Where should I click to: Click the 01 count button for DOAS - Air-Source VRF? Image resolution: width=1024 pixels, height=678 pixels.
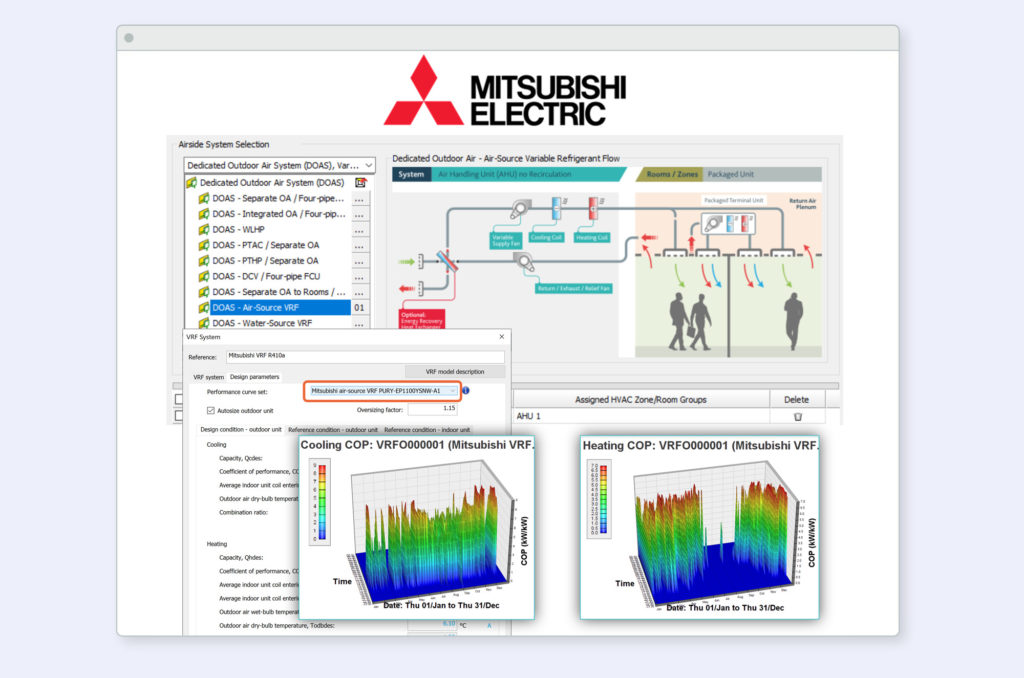[359, 308]
